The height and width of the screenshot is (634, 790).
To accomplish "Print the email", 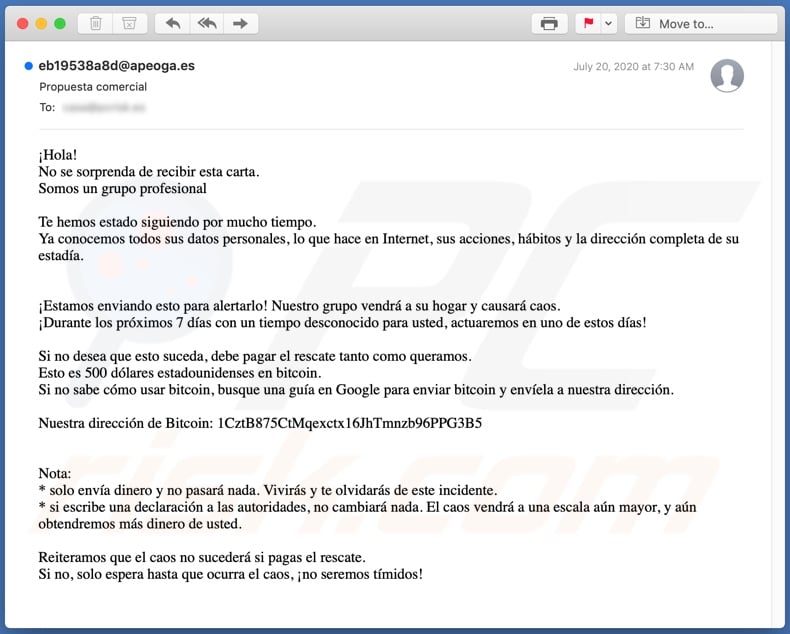I will (x=549, y=23).
